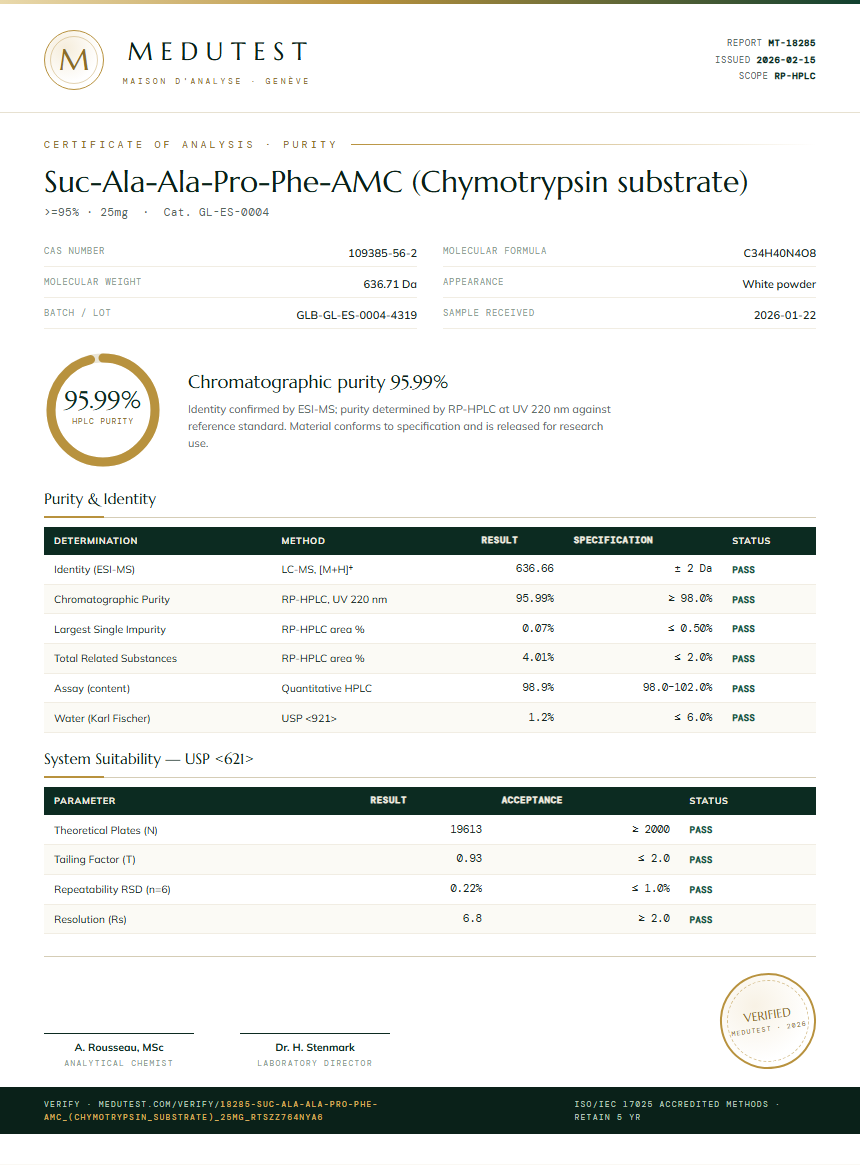Click signature name Dr. H. Stenmark
The image size is (860, 1165).
(315, 1048)
